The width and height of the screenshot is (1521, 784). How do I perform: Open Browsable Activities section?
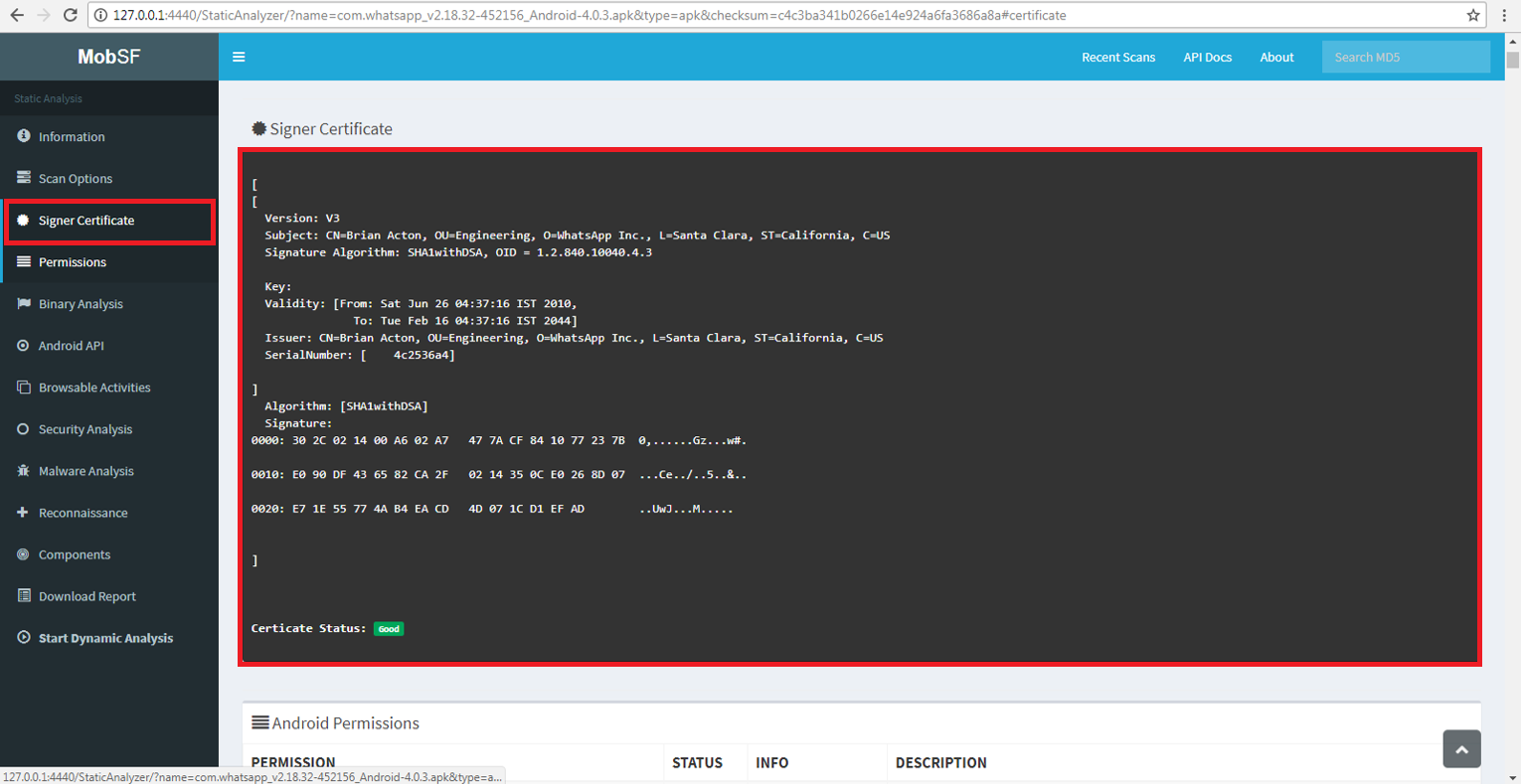(94, 388)
